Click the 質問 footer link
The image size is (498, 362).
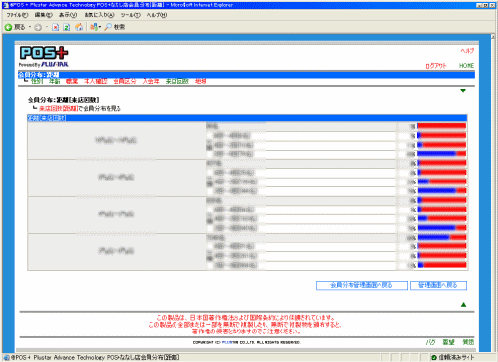(x=468, y=342)
